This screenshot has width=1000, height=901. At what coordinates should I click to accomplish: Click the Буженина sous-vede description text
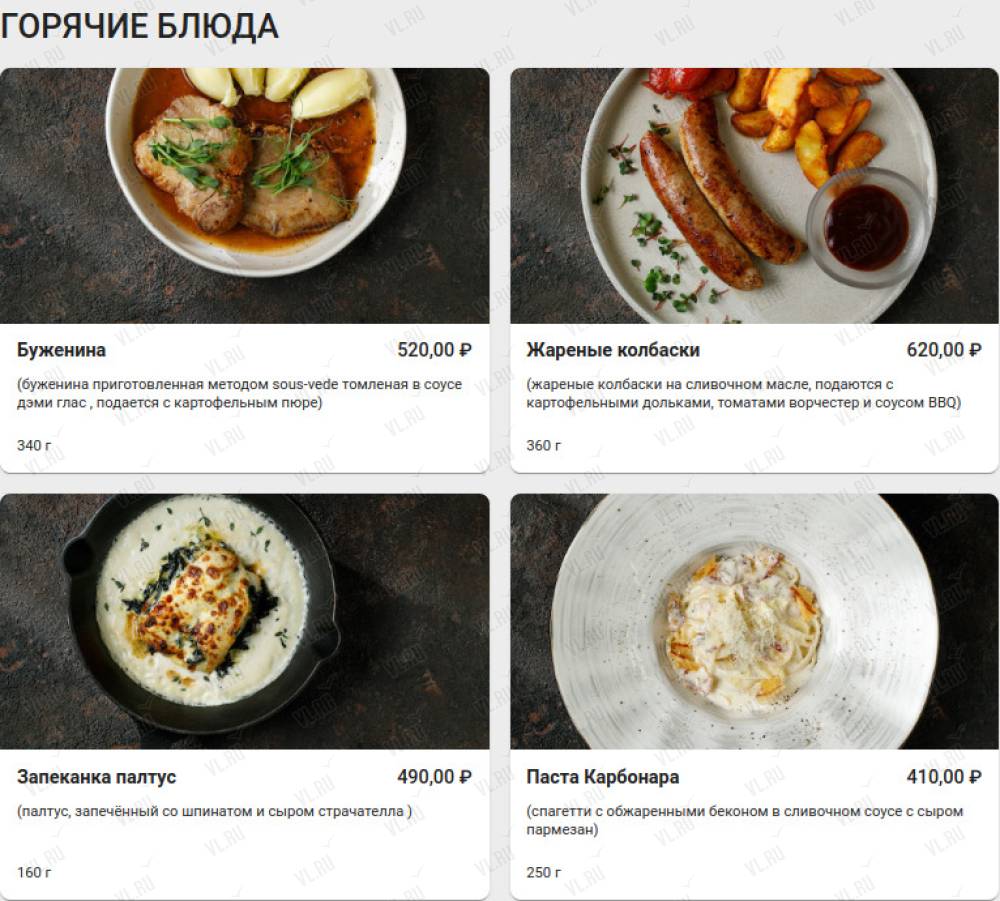(x=239, y=393)
